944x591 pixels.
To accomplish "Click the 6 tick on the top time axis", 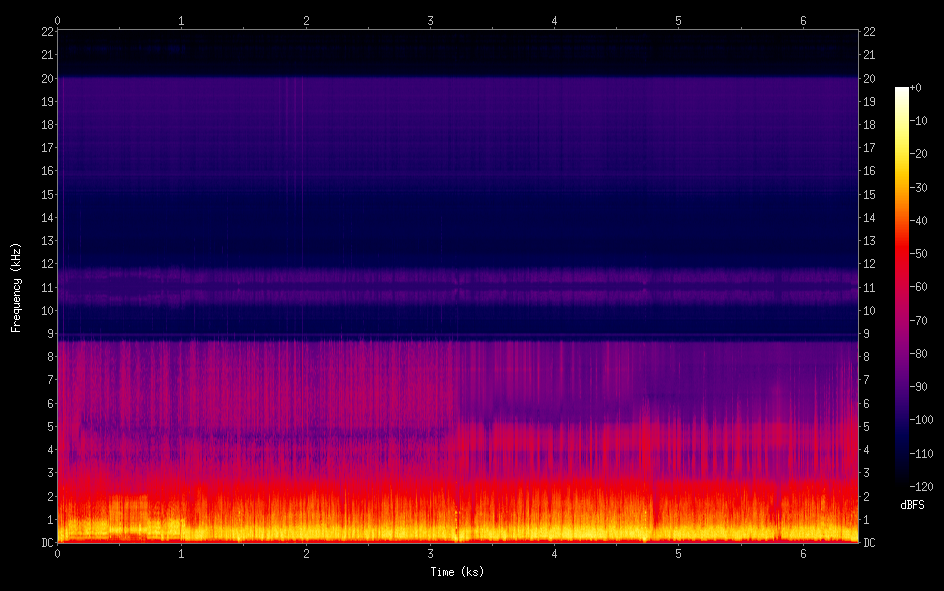I will (803, 20).
